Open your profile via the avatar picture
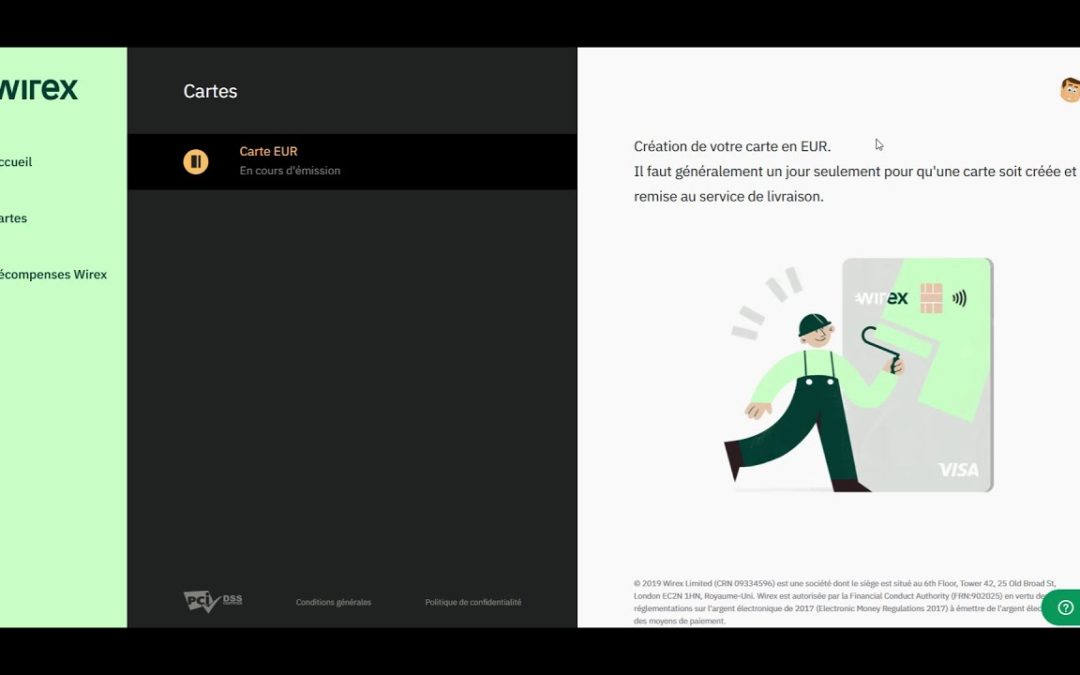The image size is (1080, 675). click(1070, 90)
